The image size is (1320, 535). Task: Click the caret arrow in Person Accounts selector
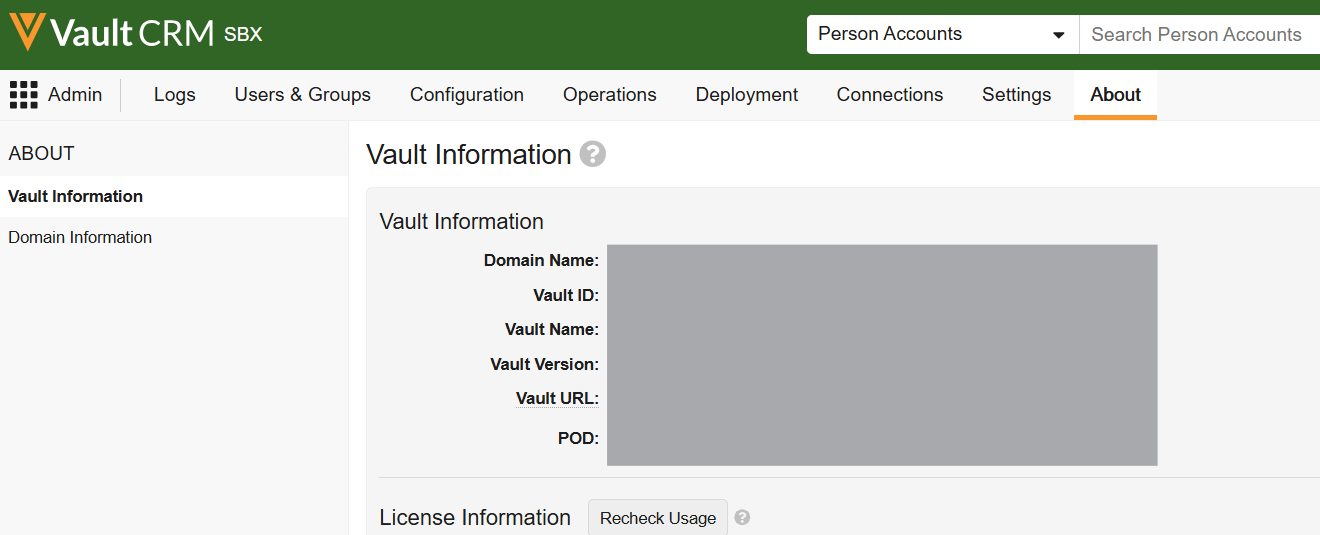pyautogui.click(x=1059, y=35)
